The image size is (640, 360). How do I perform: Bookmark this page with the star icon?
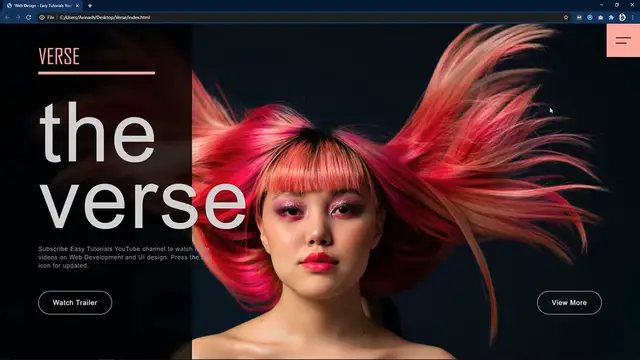tap(566, 18)
